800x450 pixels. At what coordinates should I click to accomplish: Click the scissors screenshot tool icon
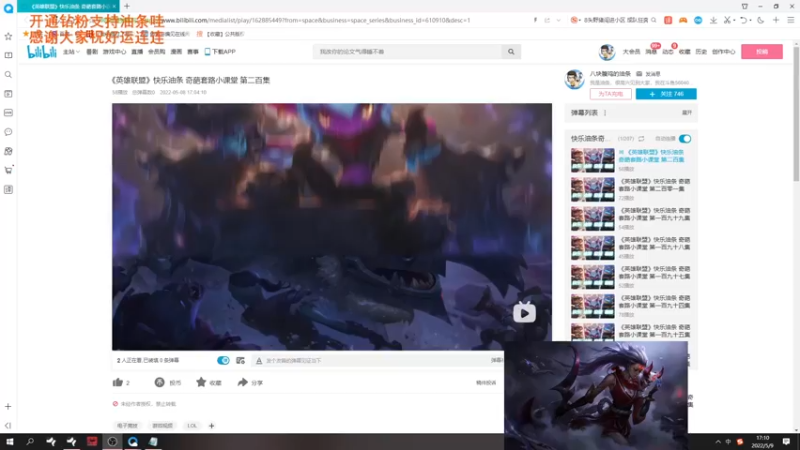tap(728, 20)
